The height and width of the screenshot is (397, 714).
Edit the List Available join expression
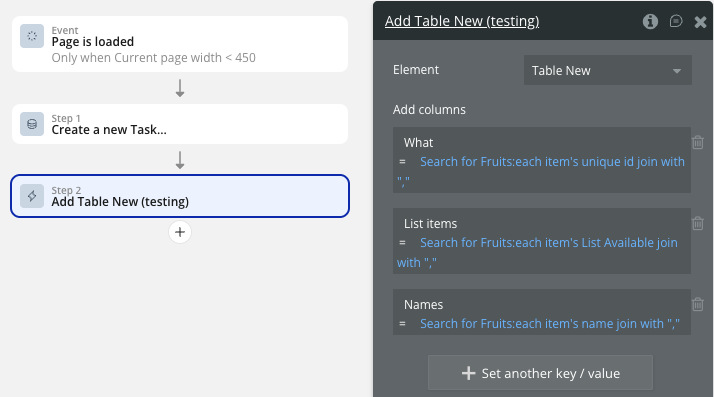[537, 252]
